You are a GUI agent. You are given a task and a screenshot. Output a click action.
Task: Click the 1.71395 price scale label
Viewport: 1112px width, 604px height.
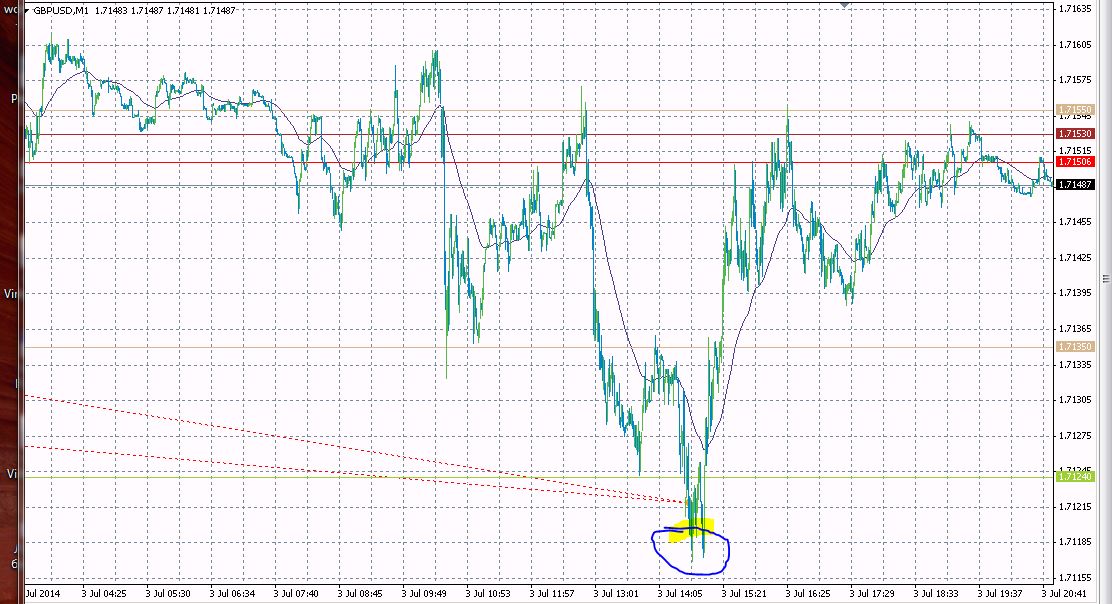1075,293
